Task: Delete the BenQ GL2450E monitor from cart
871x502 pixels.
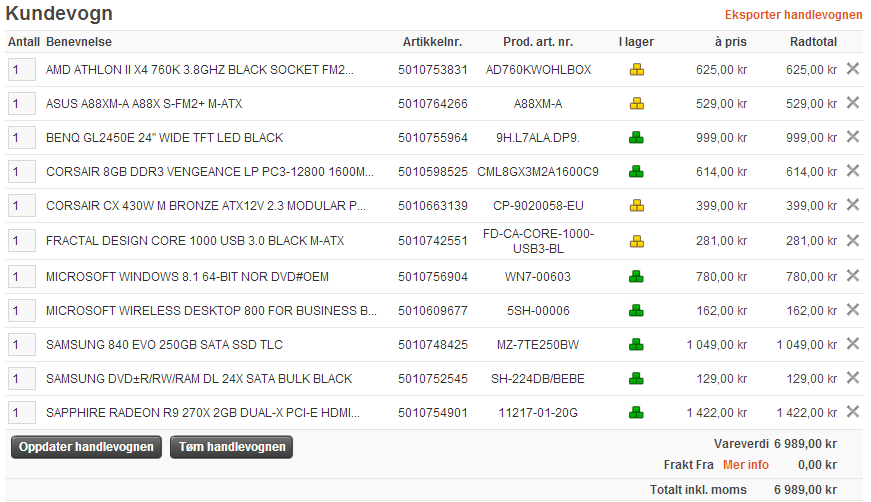Action: 853,136
